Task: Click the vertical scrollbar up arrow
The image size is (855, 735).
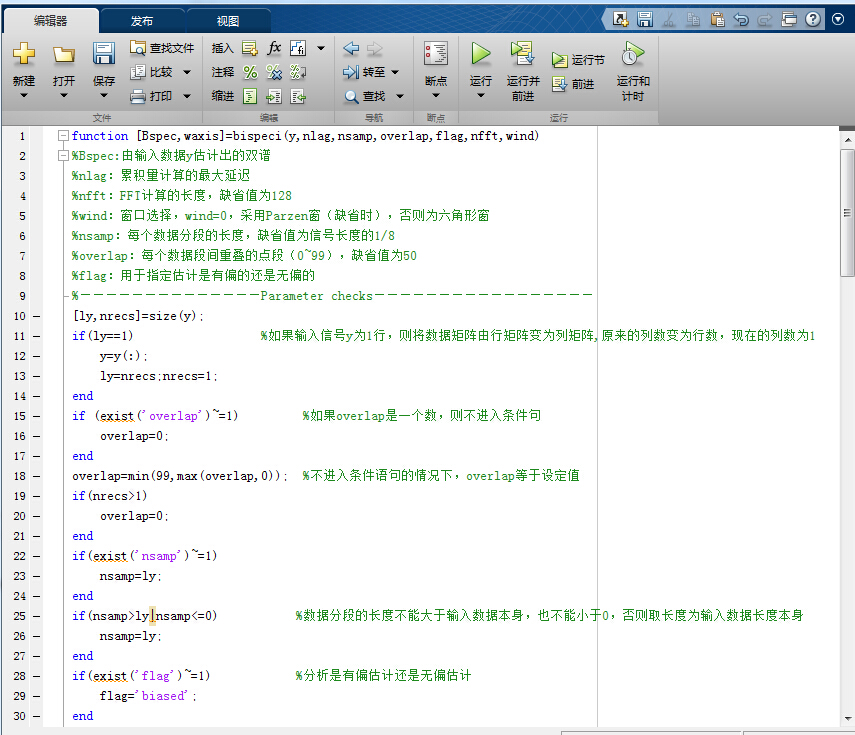Action: coord(847,140)
